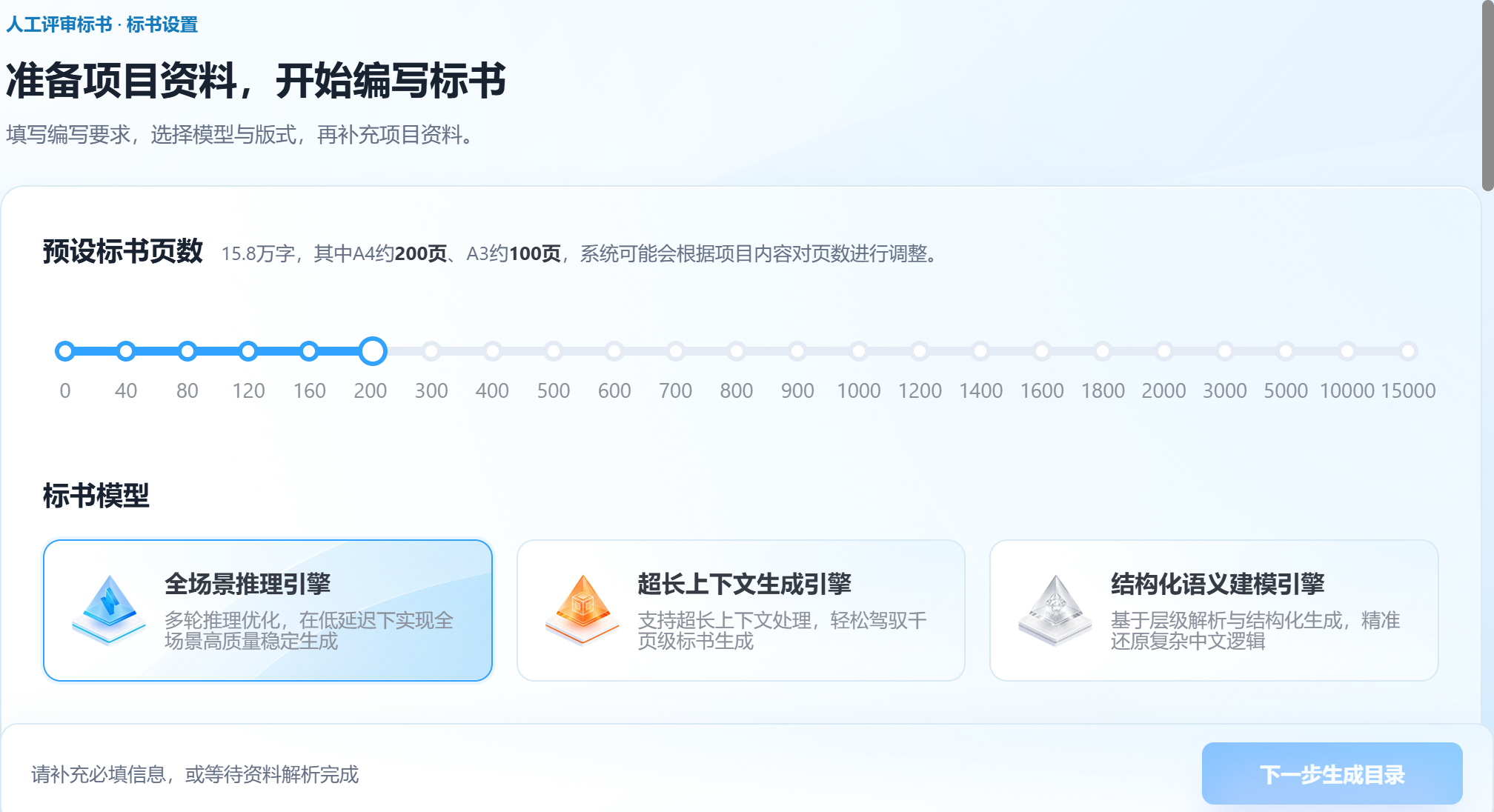1494x812 pixels.
Task: Set page slider to 40
Action: [x=126, y=351]
